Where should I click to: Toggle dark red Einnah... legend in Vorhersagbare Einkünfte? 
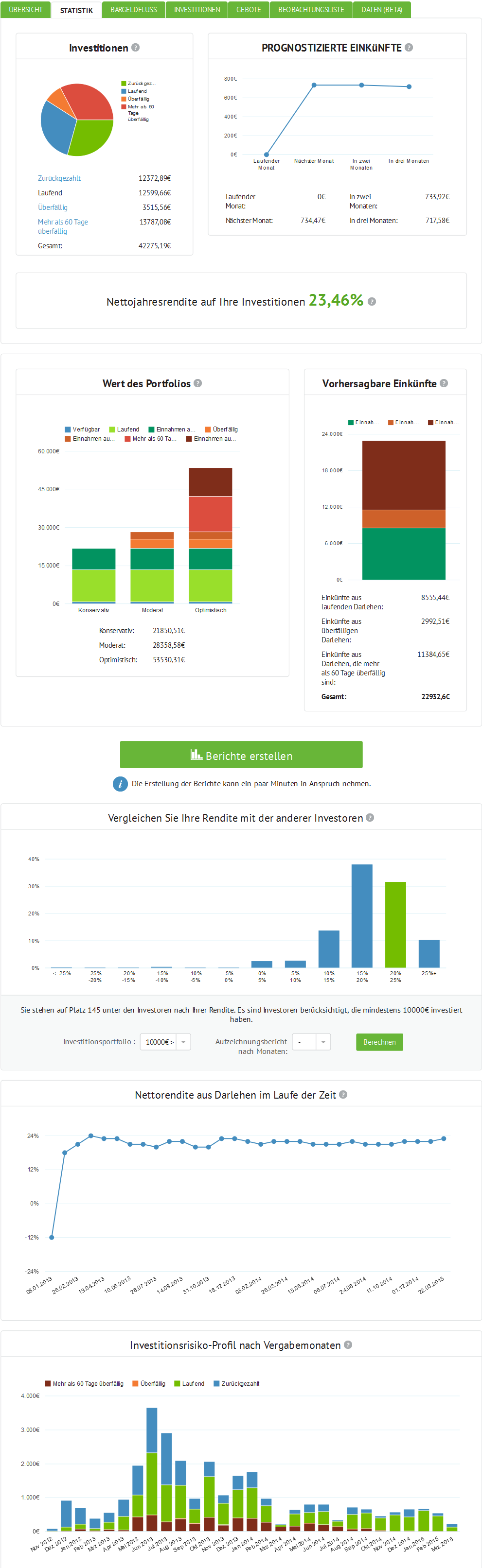coord(443,422)
